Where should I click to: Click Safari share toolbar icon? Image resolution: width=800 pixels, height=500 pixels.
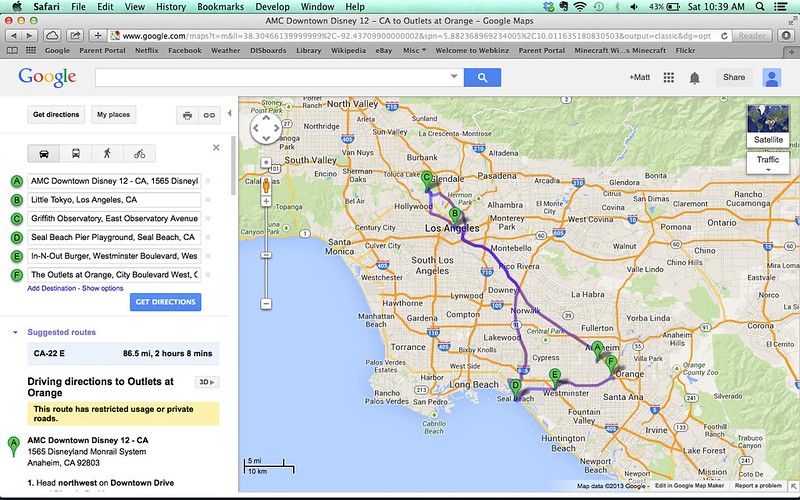75,36
